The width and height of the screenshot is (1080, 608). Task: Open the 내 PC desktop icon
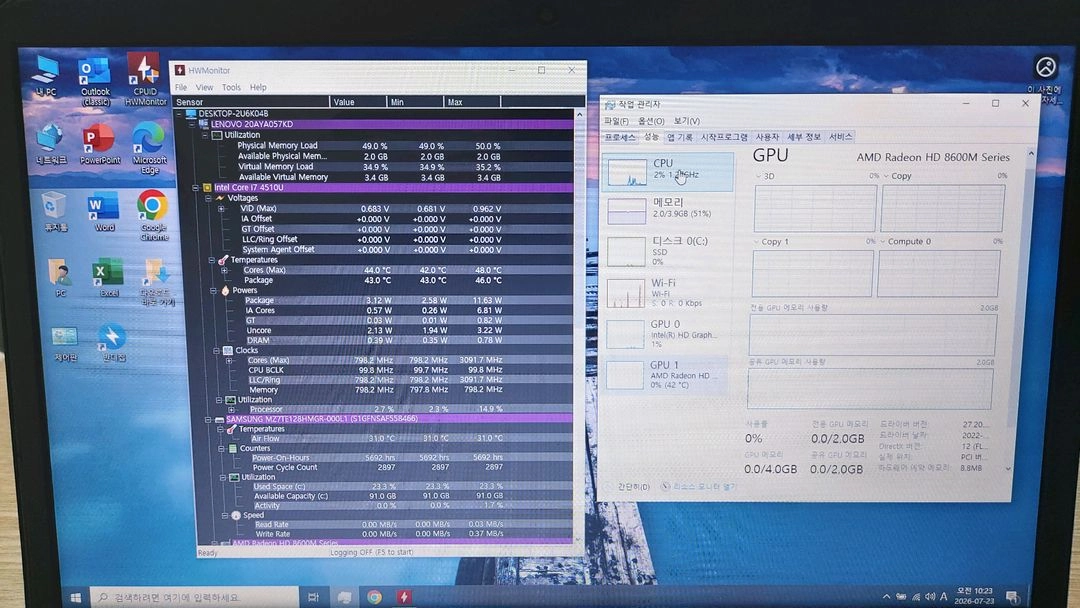click(46, 76)
